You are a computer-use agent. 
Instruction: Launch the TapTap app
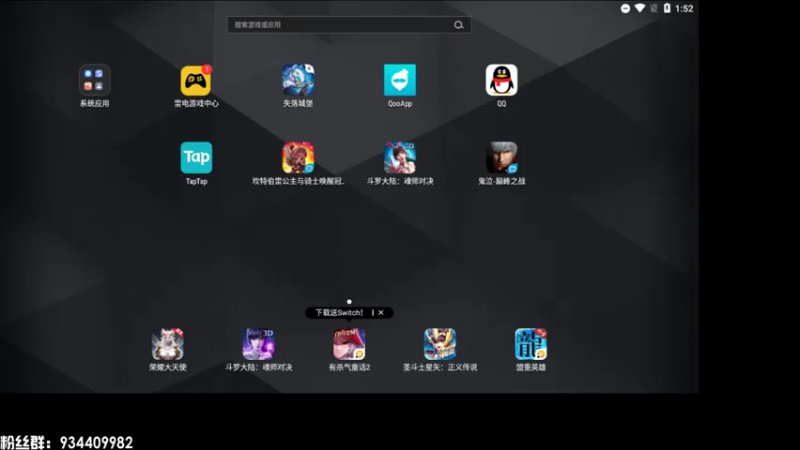pyautogui.click(x=196, y=158)
